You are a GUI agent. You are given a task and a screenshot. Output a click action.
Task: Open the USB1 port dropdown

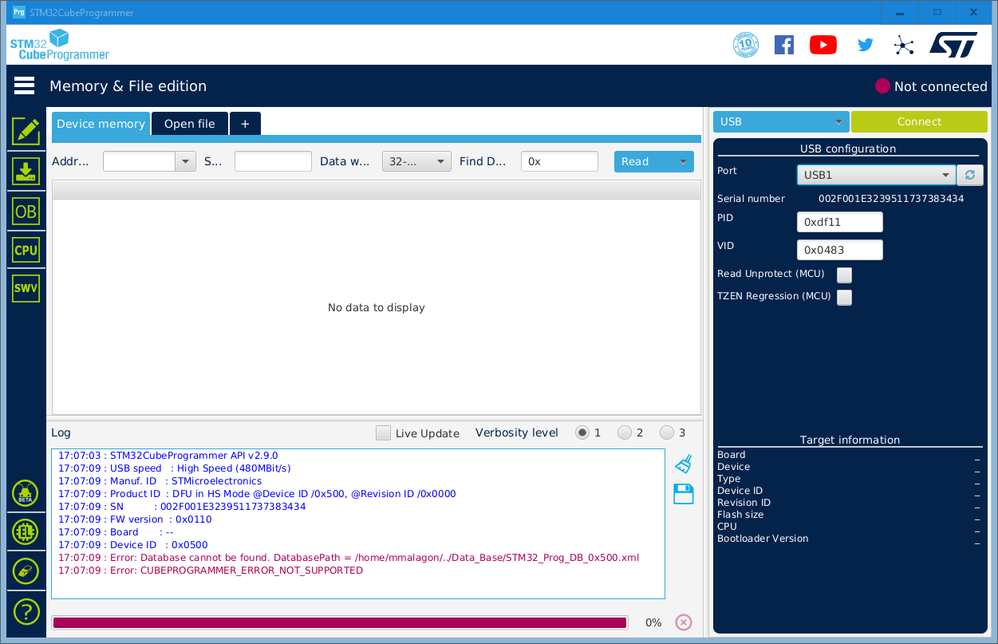click(x=876, y=175)
